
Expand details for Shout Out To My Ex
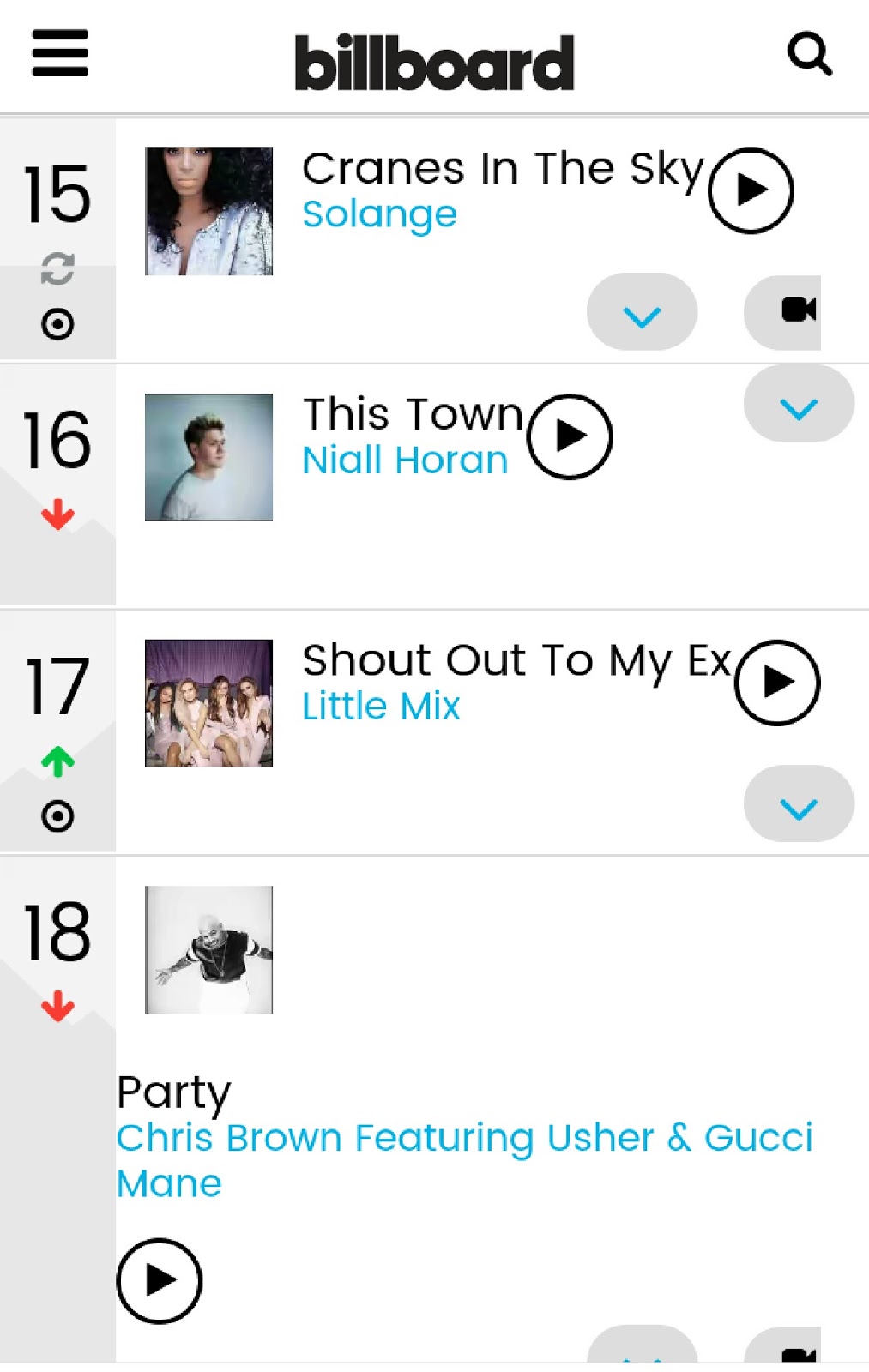[797, 803]
